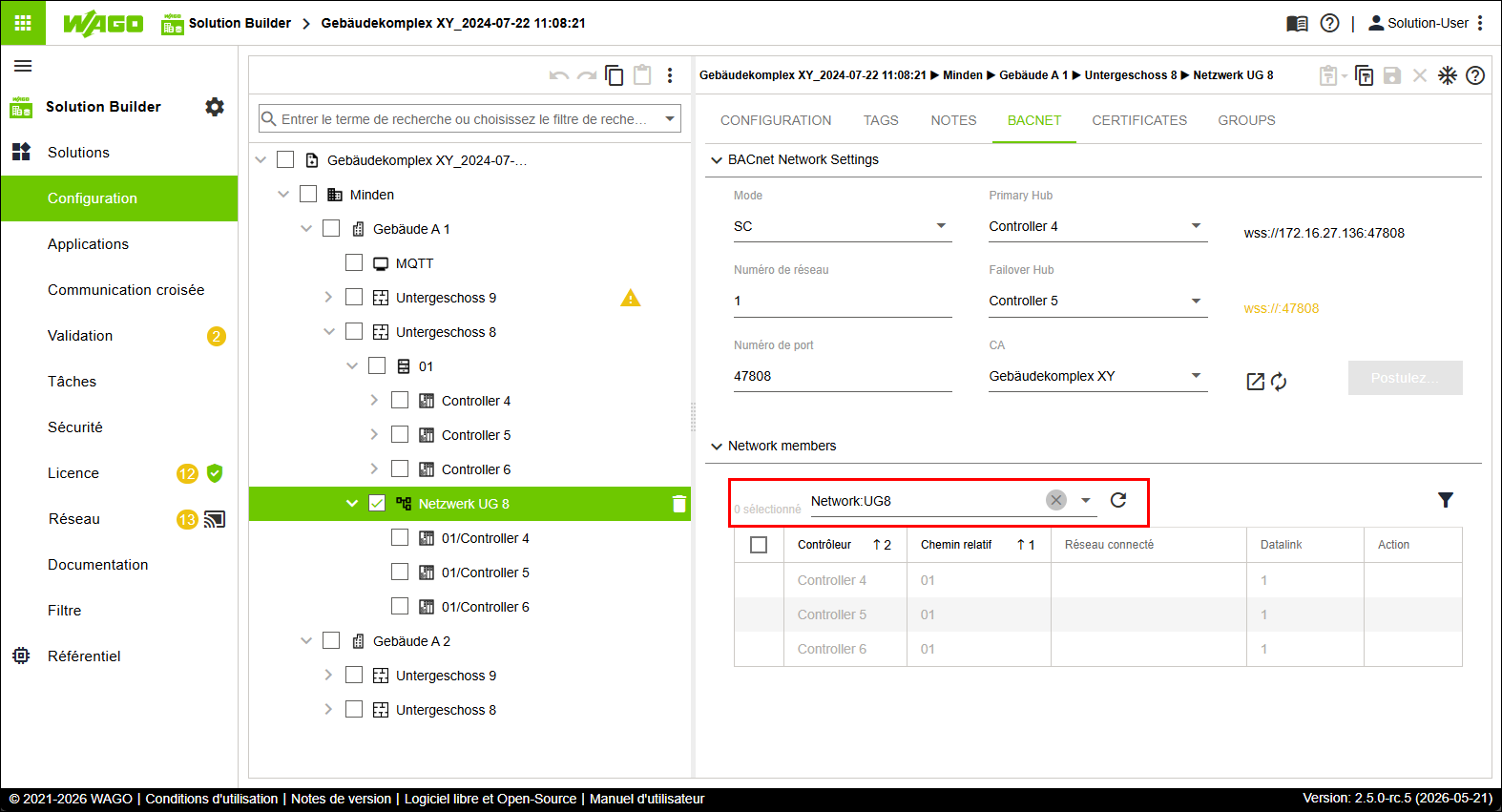
Task: Click the detail panel paste dropdown icon
Action: coord(1332,75)
